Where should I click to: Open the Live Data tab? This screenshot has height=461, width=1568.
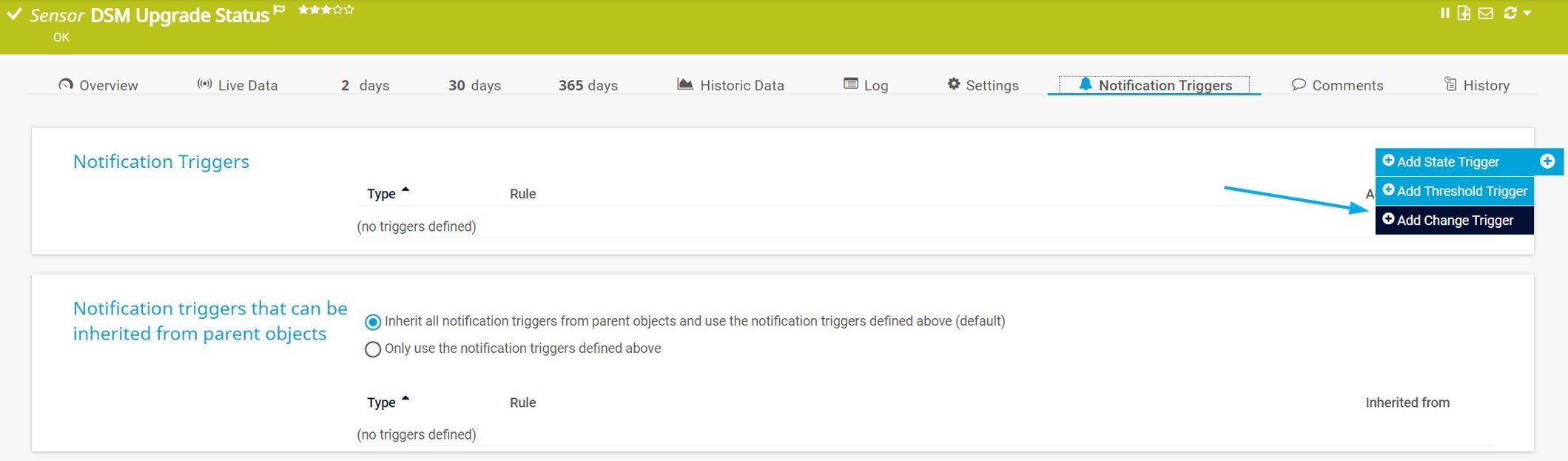[238, 85]
